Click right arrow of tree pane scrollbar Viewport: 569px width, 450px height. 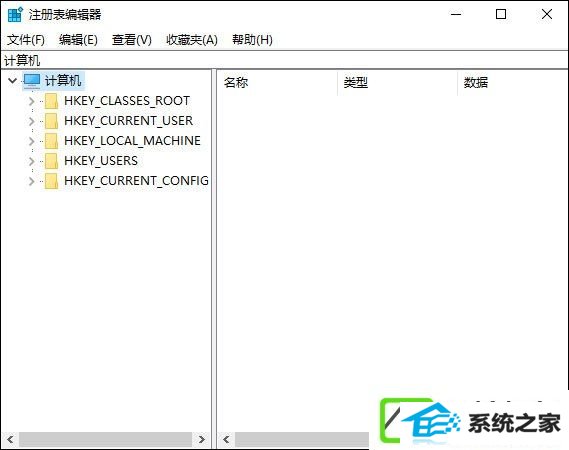pos(201,439)
